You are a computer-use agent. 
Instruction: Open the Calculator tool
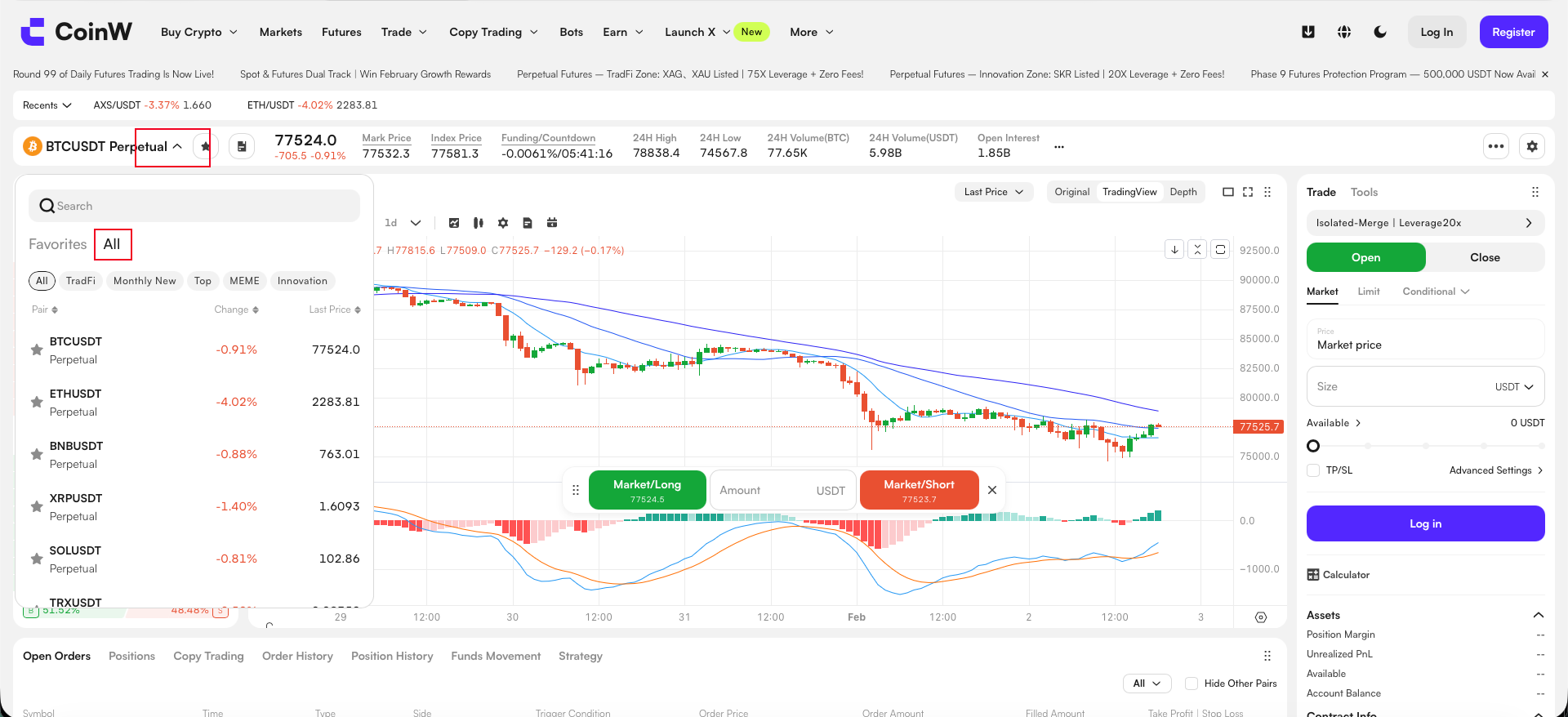point(1338,575)
